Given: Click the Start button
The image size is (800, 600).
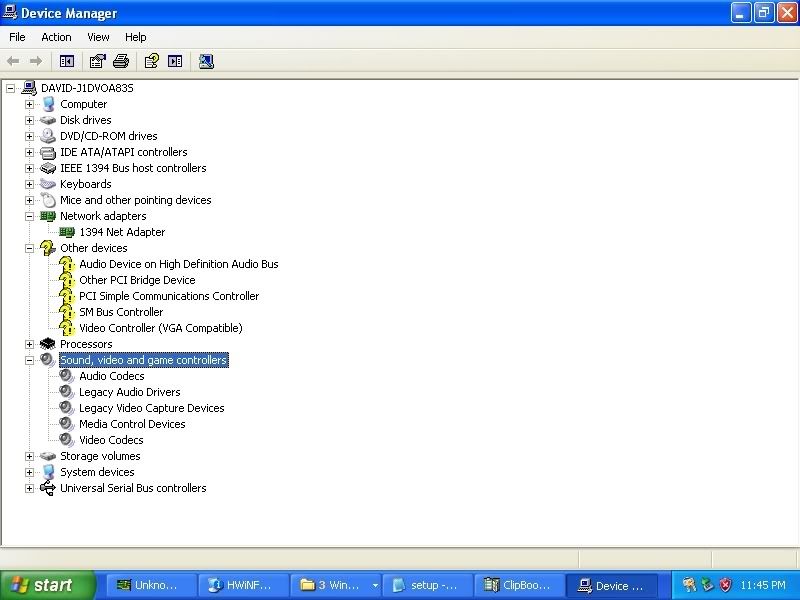Looking at the screenshot, I should point(48,585).
